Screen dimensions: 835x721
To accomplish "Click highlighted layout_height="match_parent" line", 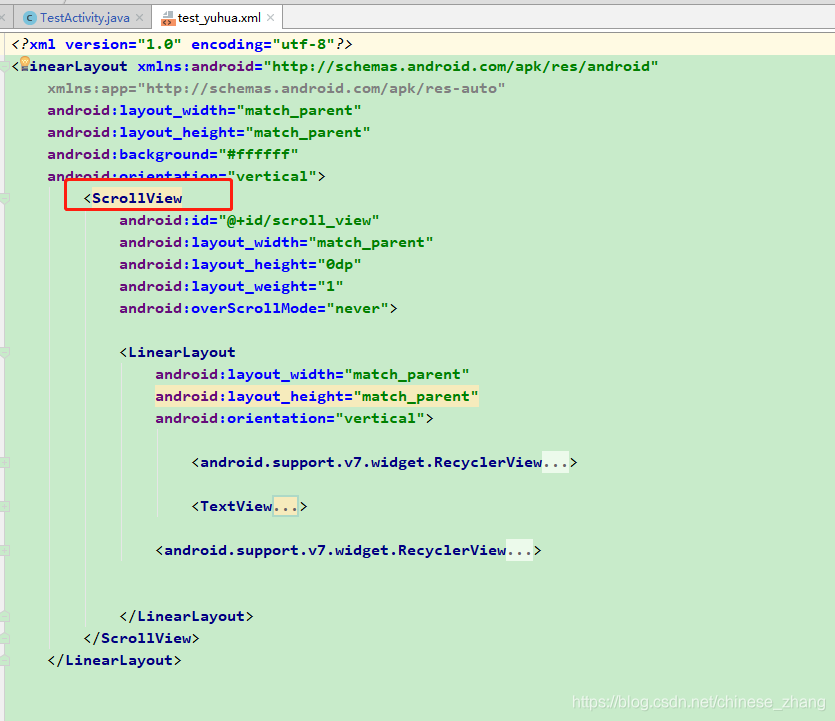I will 317,396.
